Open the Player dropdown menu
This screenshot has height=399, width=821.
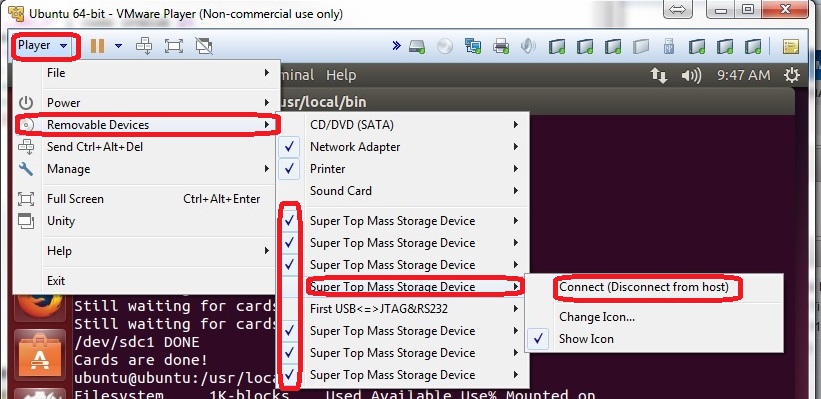(x=43, y=46)
